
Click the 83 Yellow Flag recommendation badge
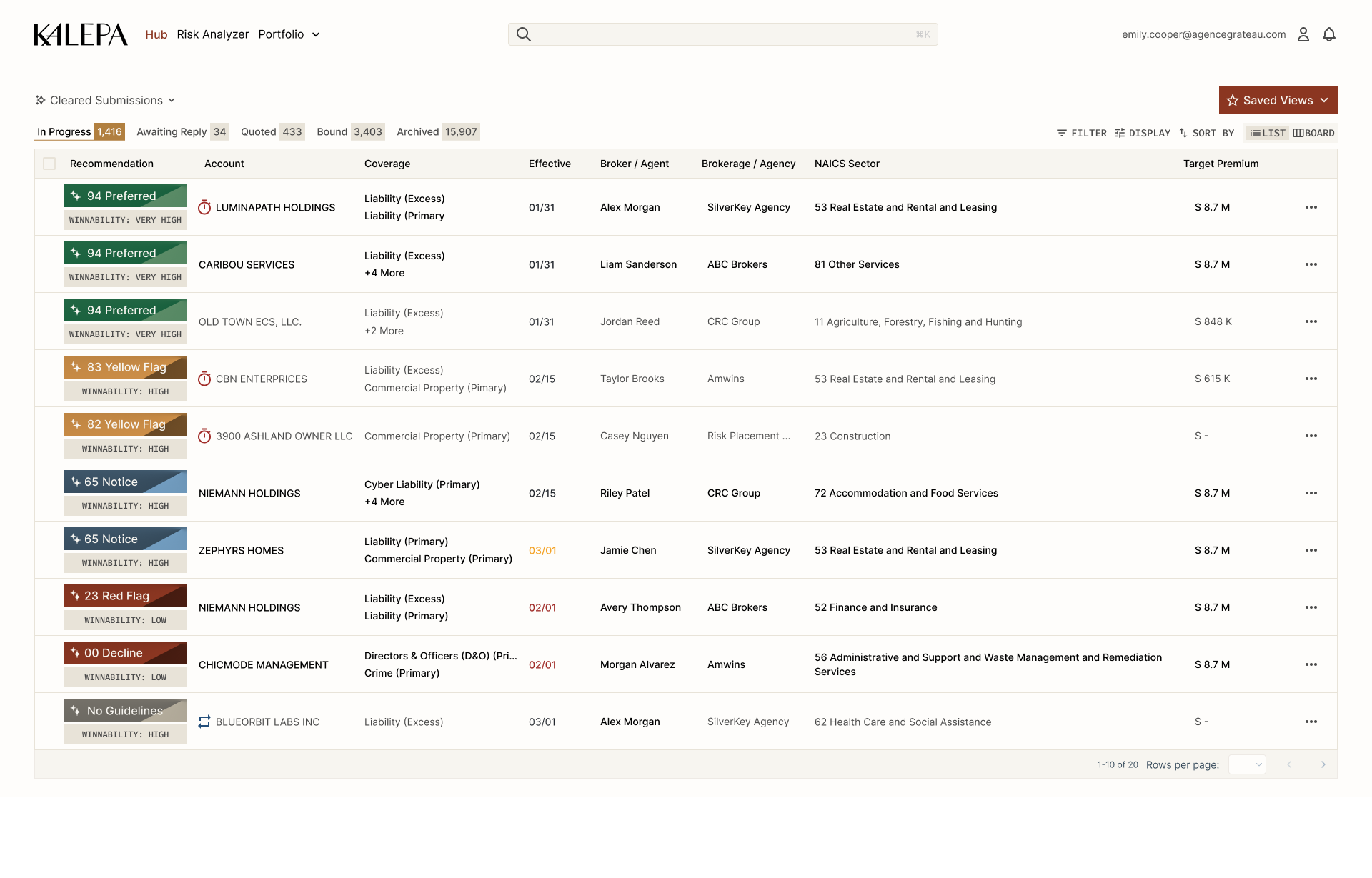coord(126,367)
